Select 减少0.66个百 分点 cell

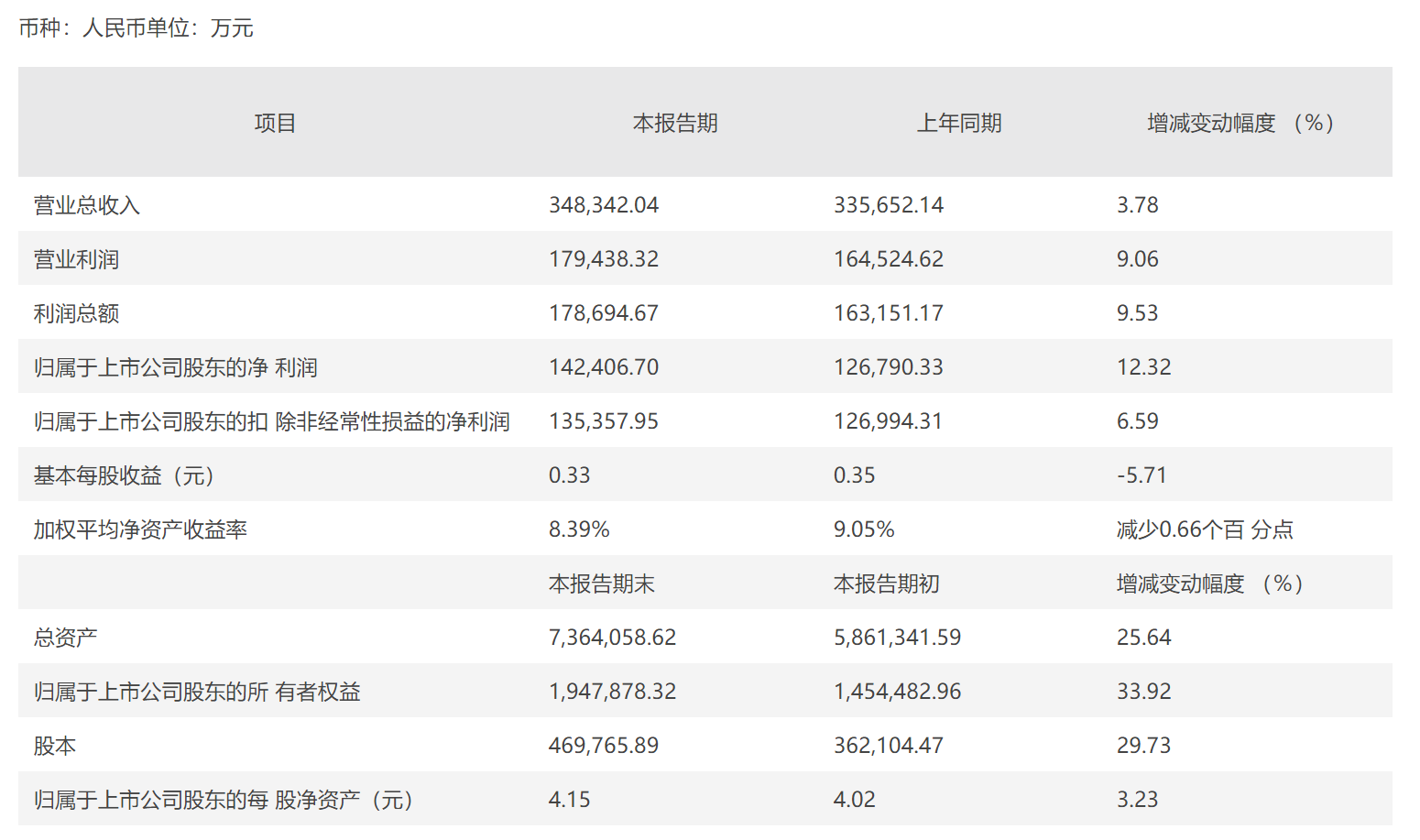click(1205, 529)
